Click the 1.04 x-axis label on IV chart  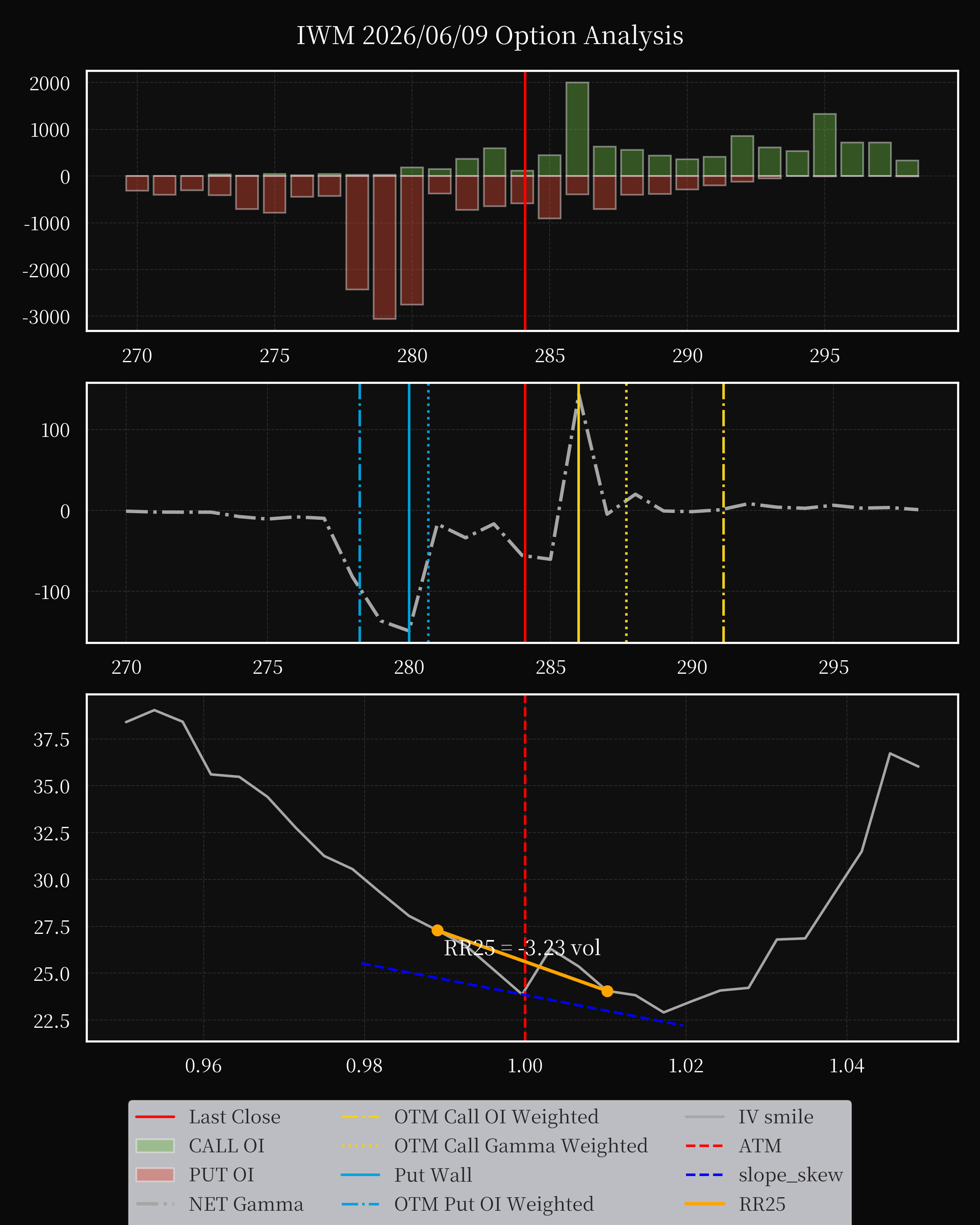click(847, 1065)
